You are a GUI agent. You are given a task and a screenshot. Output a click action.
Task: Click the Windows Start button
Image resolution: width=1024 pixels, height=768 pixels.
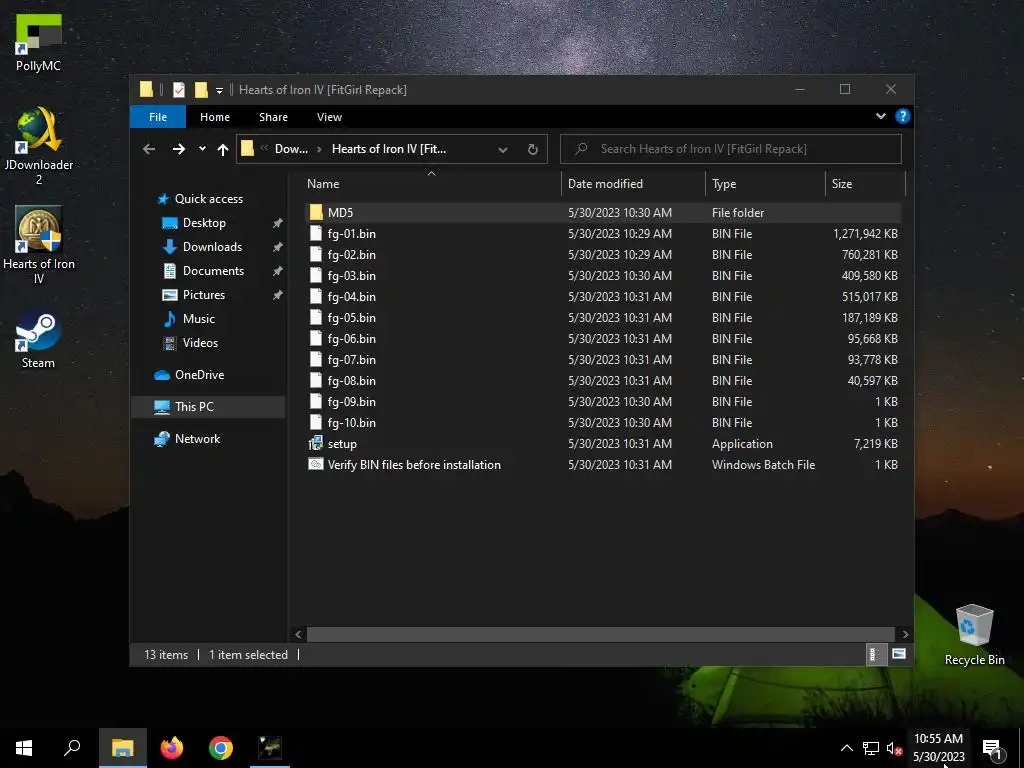click(x=24, y=748)
